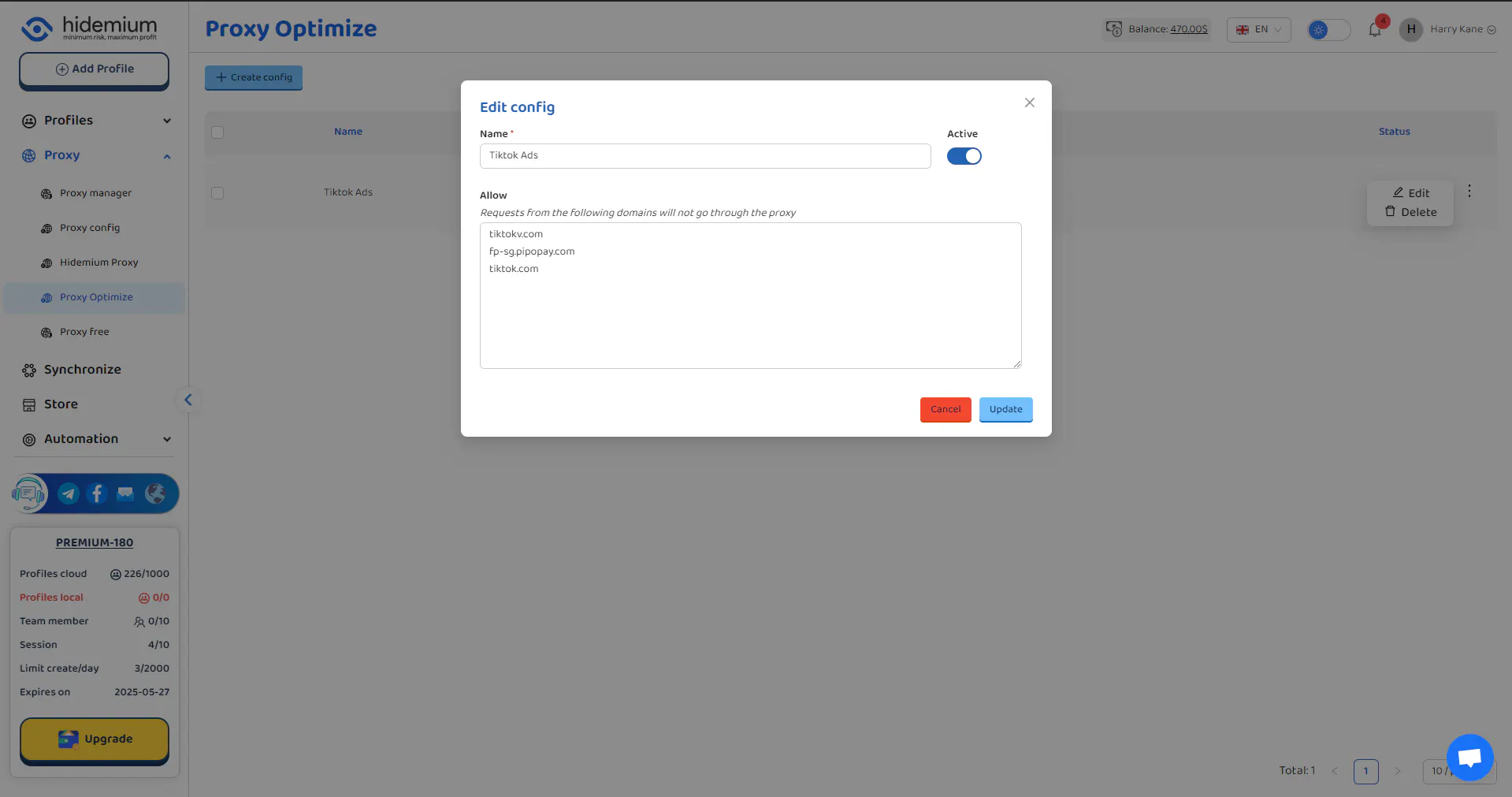
Task: Go to pagination page 1
Action: point(1365,771)
